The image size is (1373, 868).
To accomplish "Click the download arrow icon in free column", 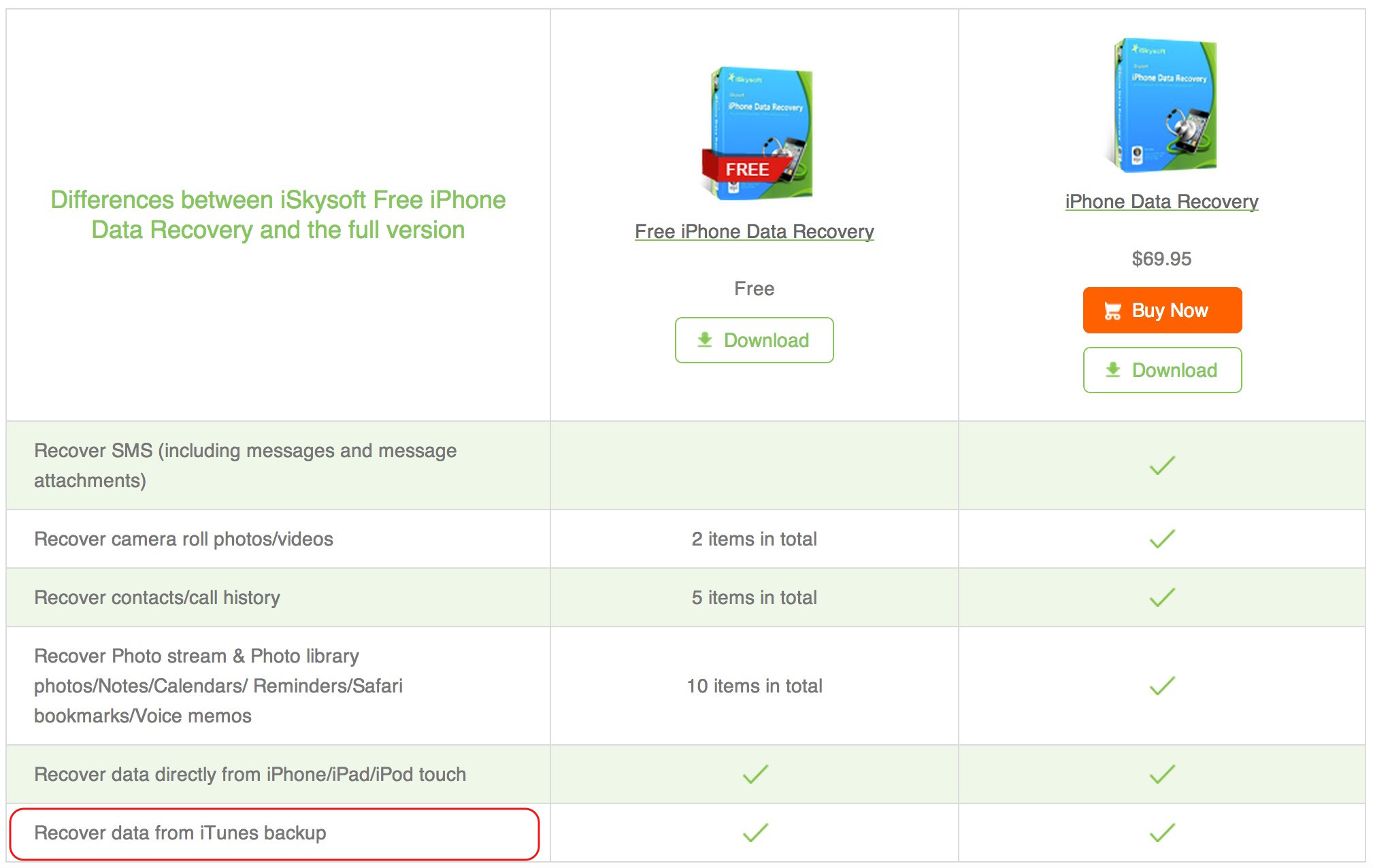I will [705, 339].
